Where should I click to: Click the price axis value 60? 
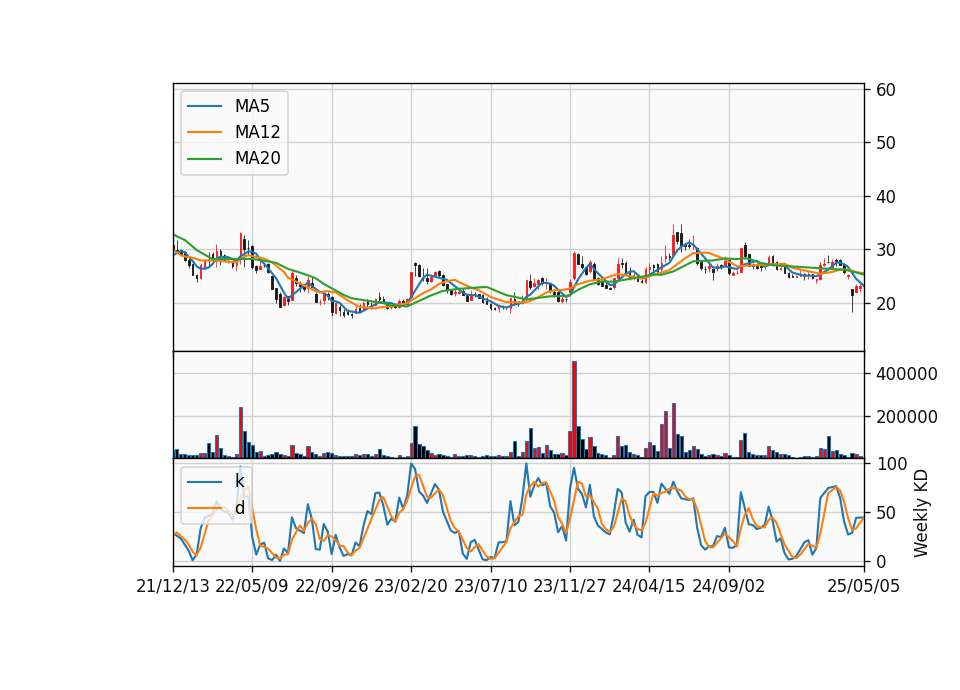coord(886,90)
